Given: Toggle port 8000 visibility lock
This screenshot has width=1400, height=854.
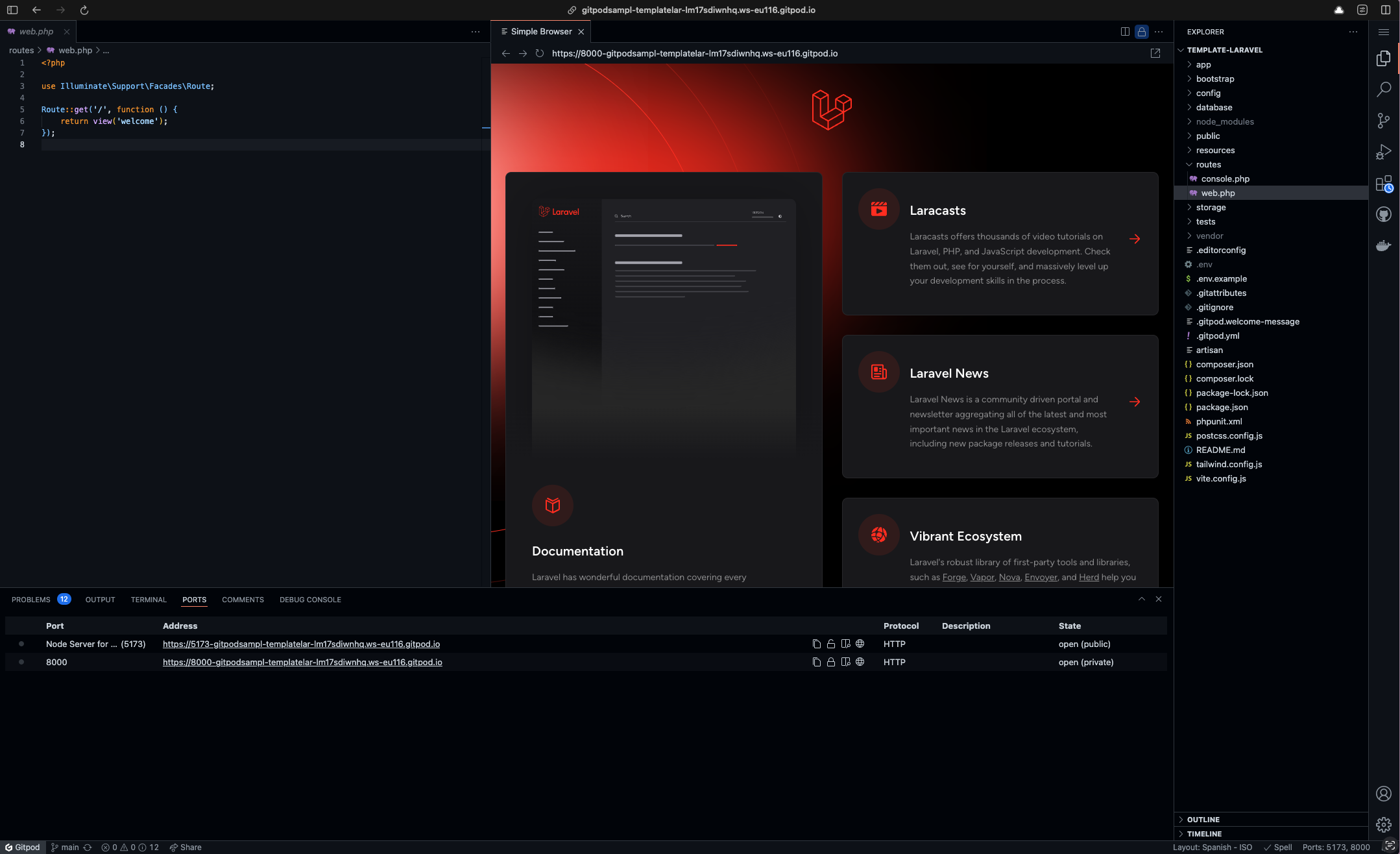Looking at the screenshot, I should [x=830, y=662].
